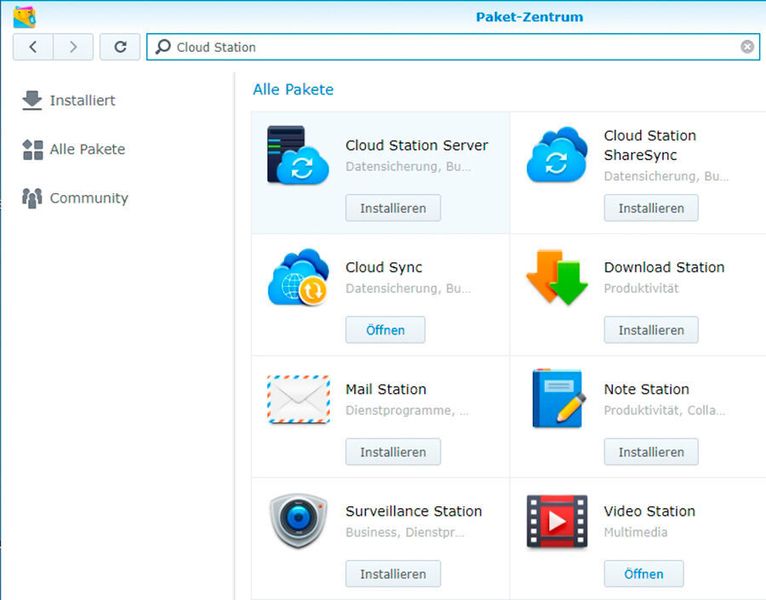Viewport: 766px width, 600px height.
Task: Open Video Station film icon
Action: [557, 521]
